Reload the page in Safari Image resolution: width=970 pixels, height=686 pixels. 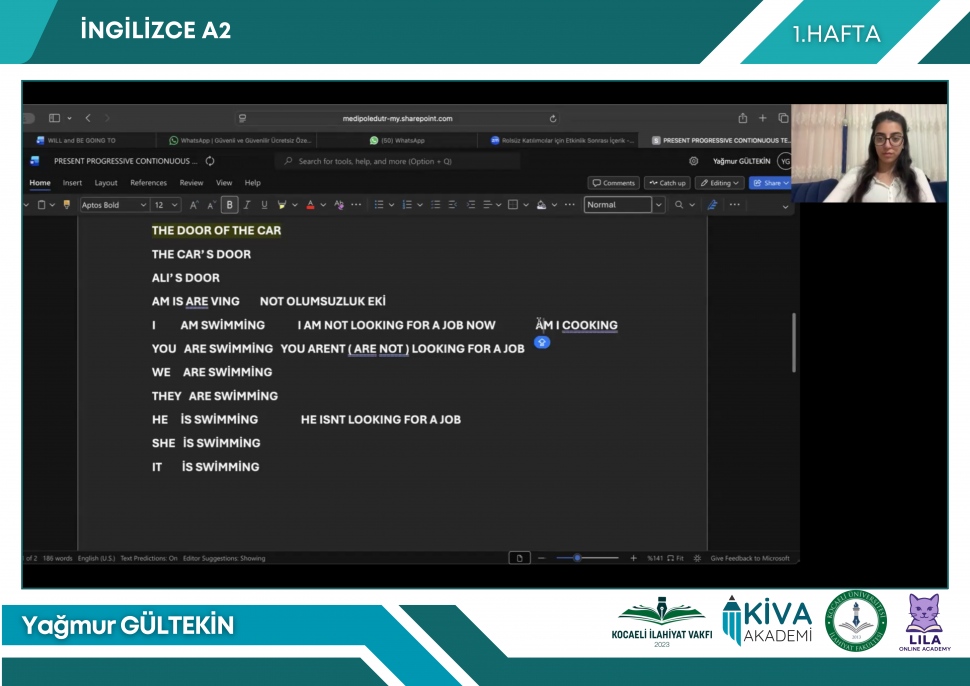(x=553, y=118)
